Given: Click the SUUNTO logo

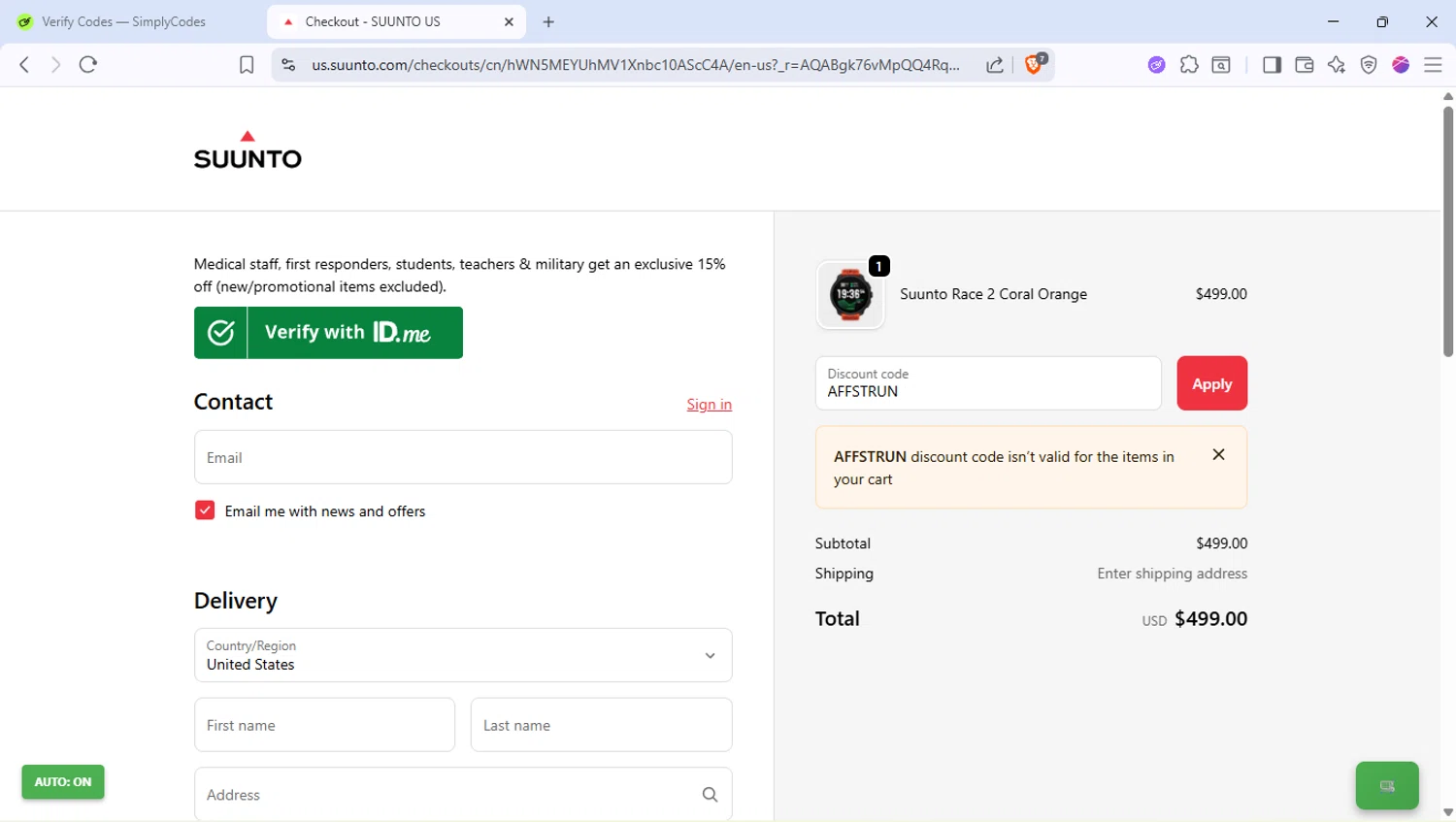Looking at the screenshot, I should tap(248, 149).
